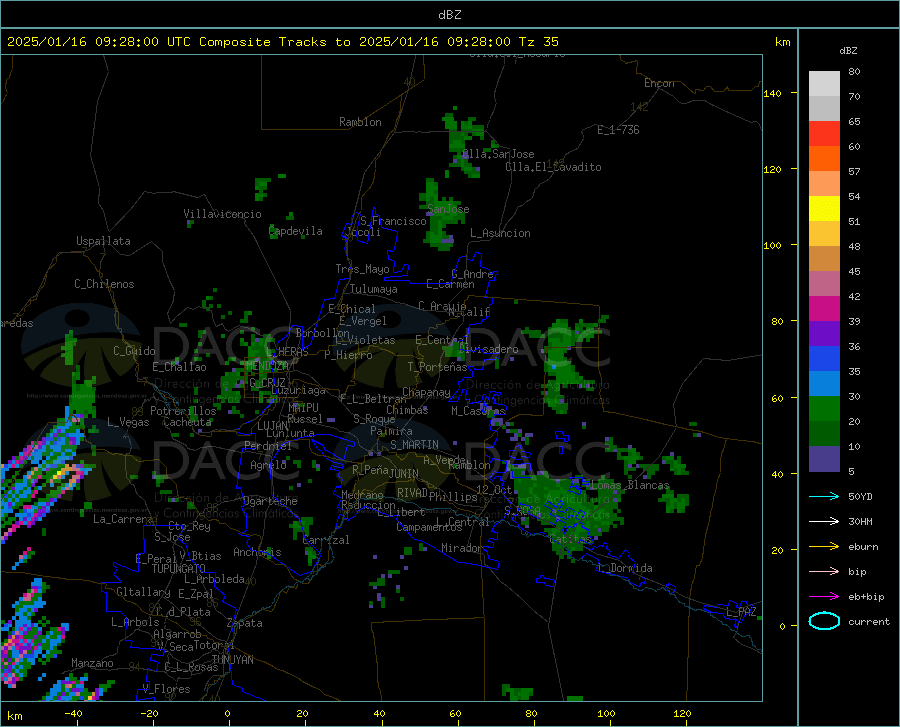The height and width of the screenshot is (727, 900).
Task: Click the TUPUNGATO map label
Action: [179, 569]
